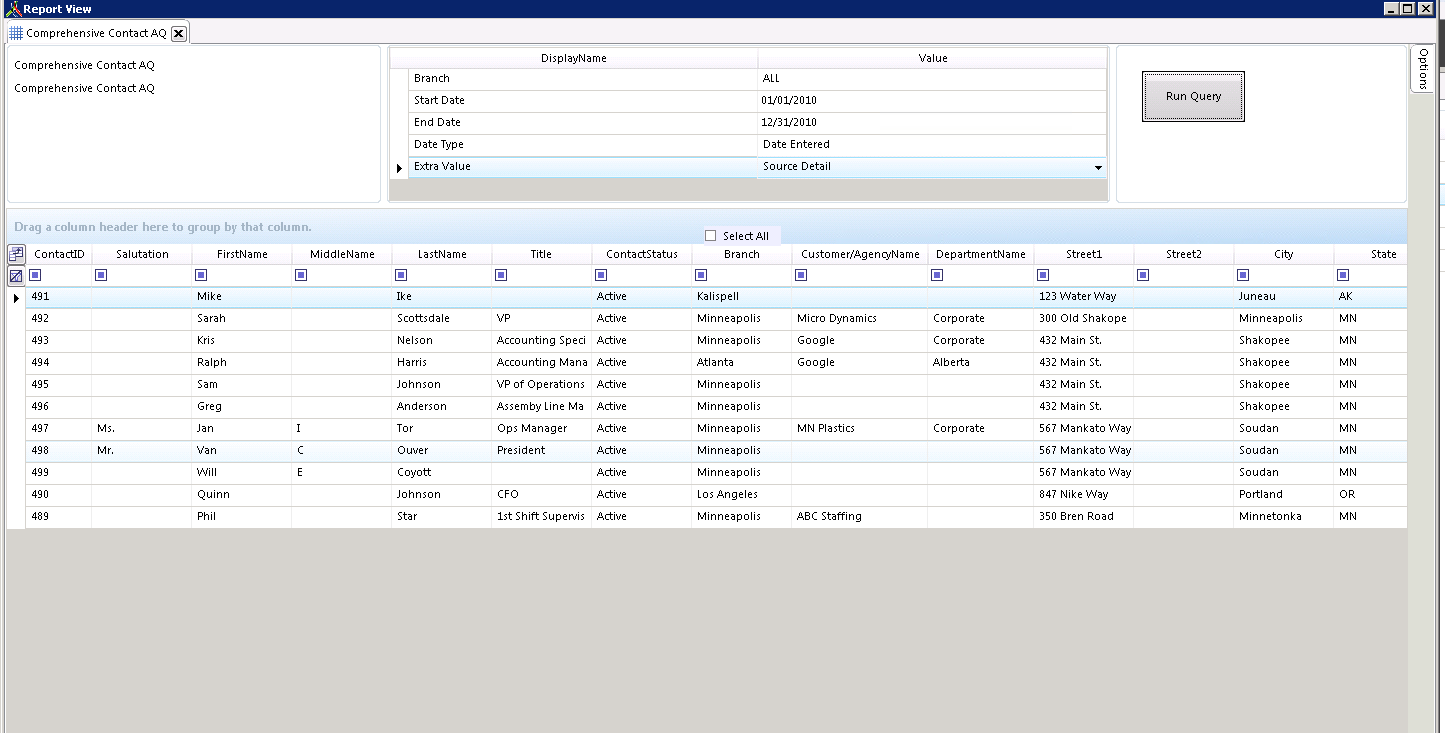Click VP of Operations title cell
Screen dimensions: 1445x733
[x=542, y=384]
